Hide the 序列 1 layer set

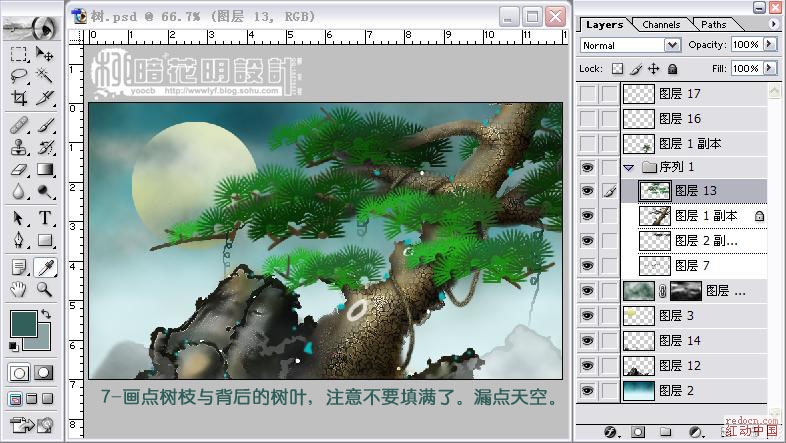pyautogui.click(x=587, y=167)
